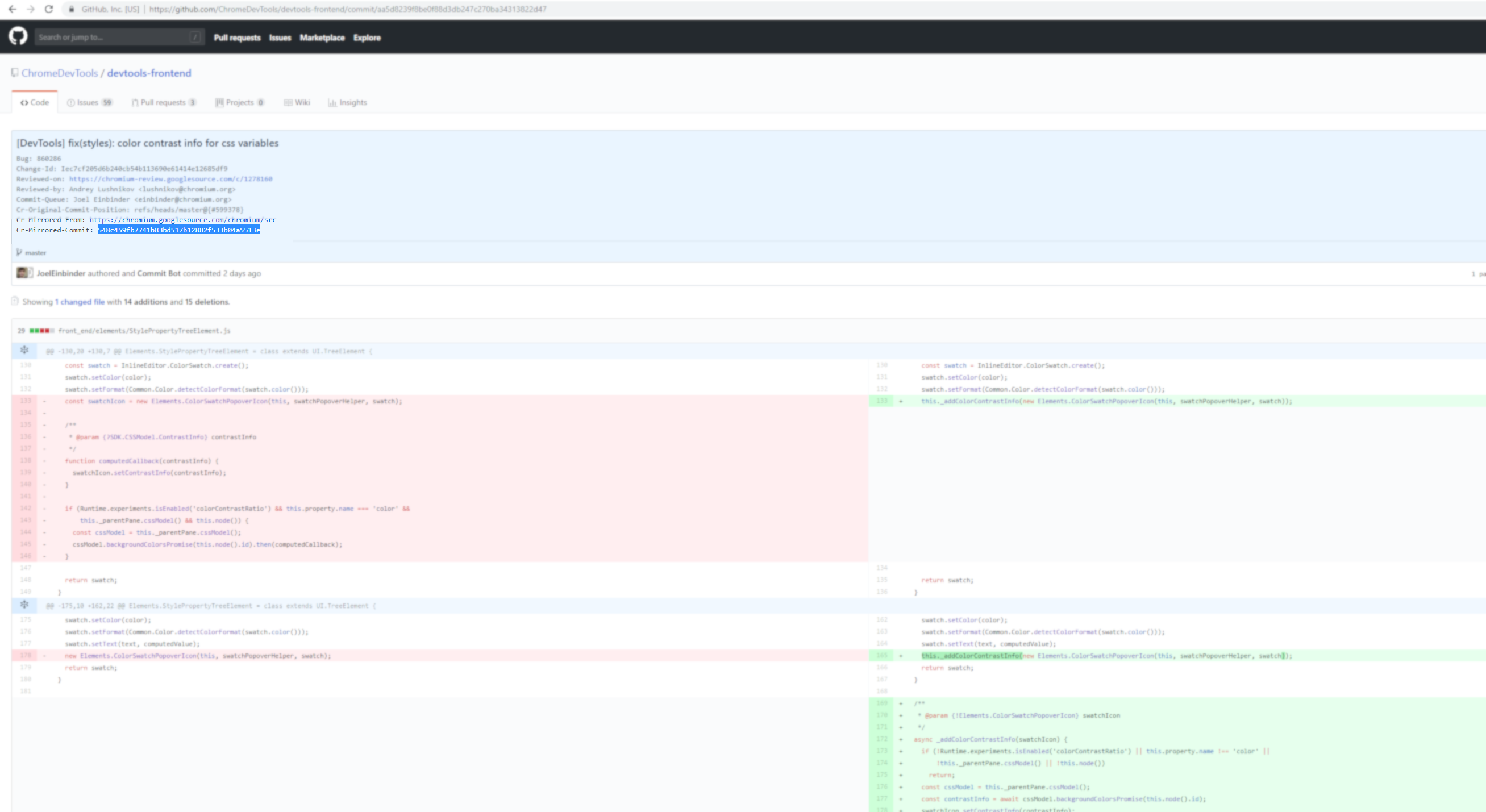Switch to Pull requests repository tab
Screen dimensions: 1486x812
[x=164, y=103]
